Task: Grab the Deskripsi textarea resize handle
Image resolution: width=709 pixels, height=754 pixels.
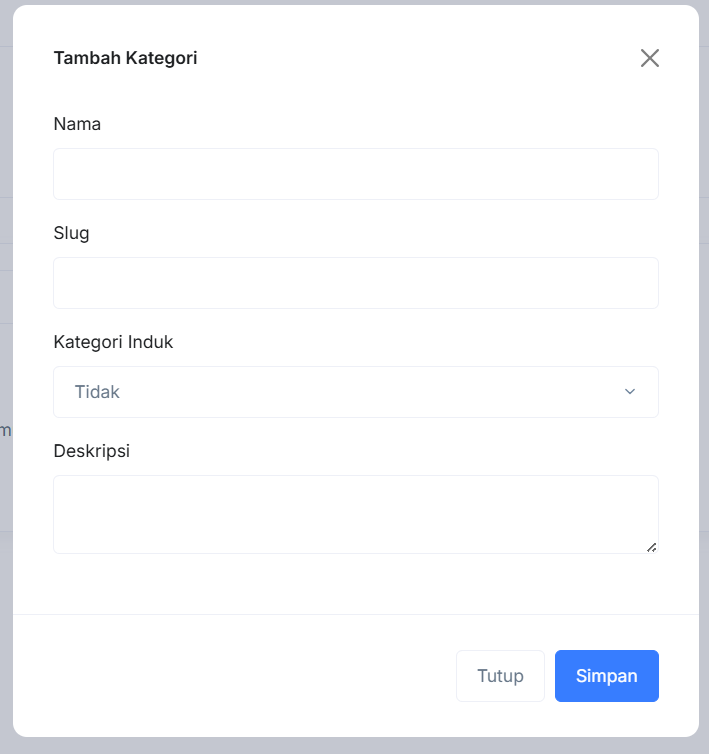Action: tap(651, 546)
